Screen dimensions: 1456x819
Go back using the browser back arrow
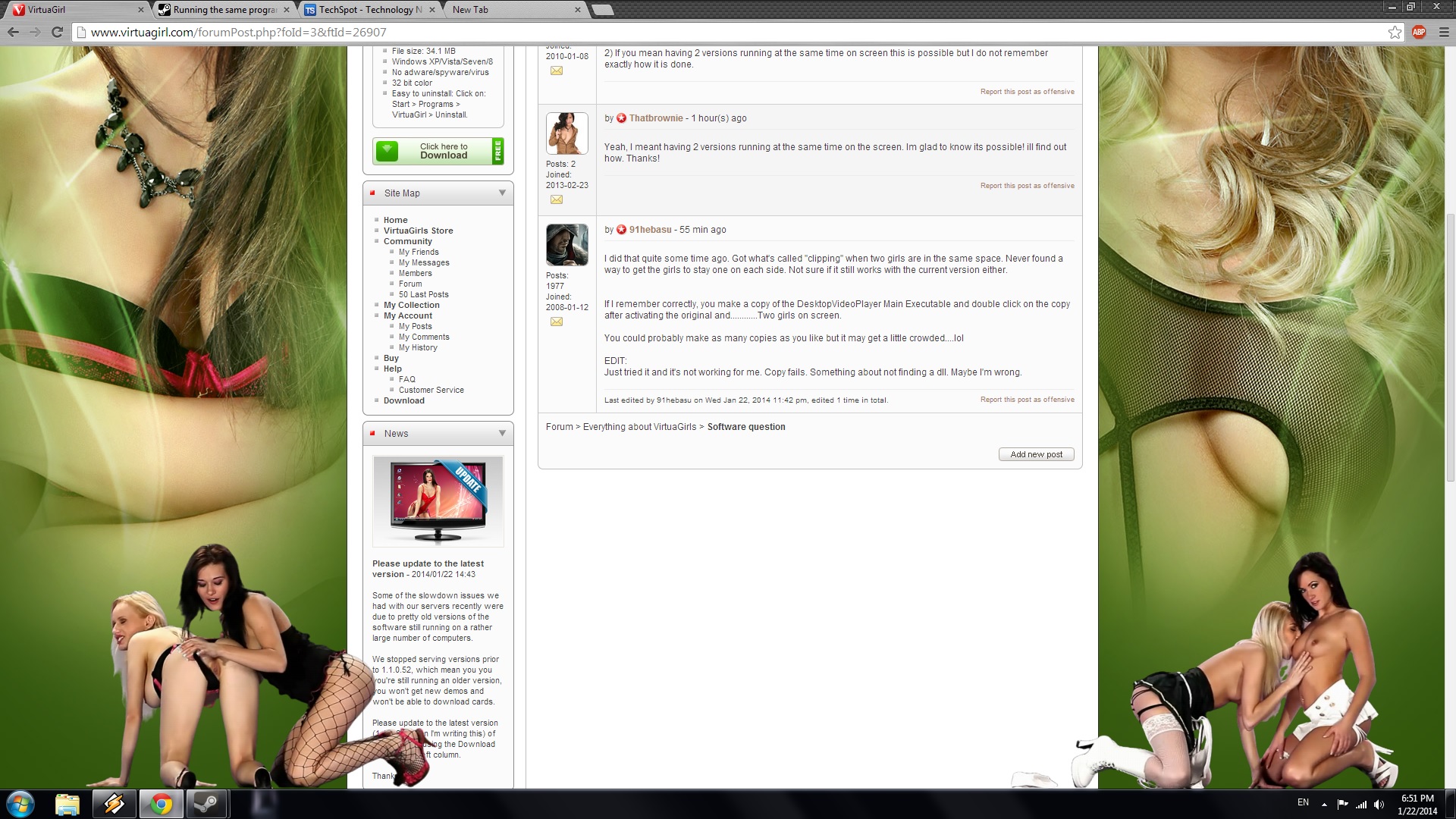tap(13, 32)
